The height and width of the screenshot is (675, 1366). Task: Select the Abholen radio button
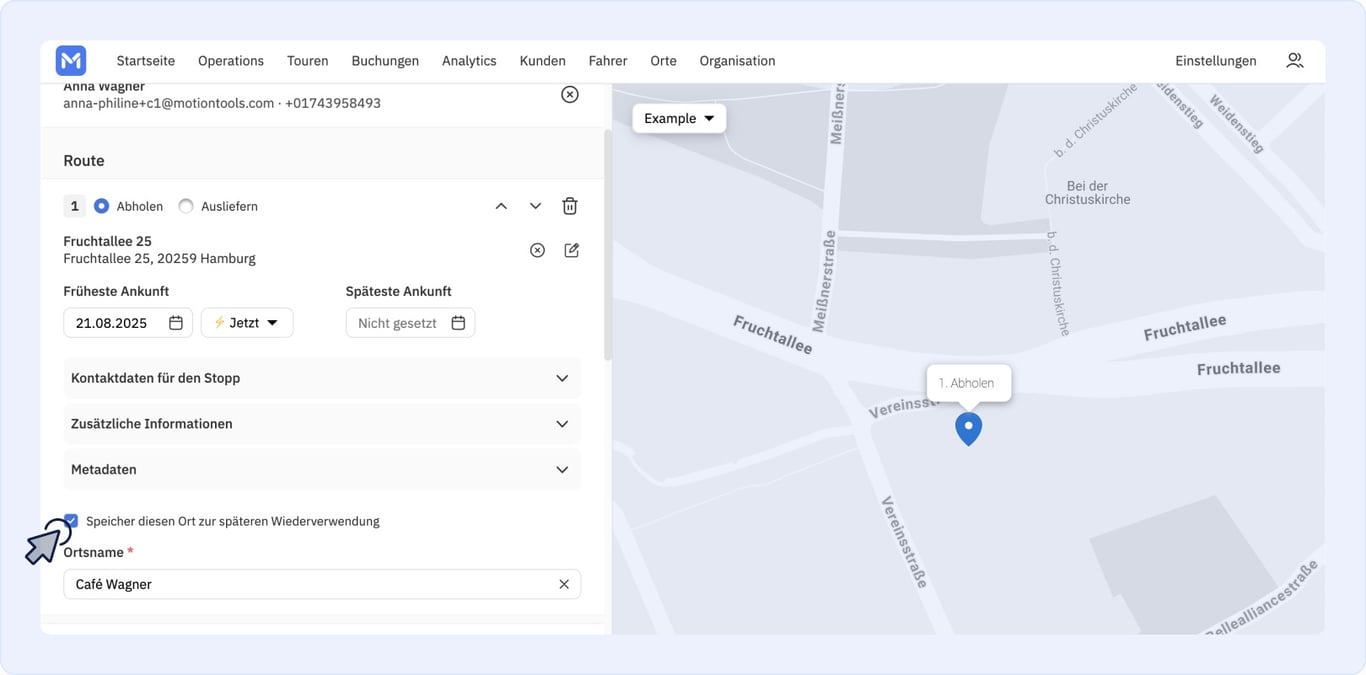101,206
